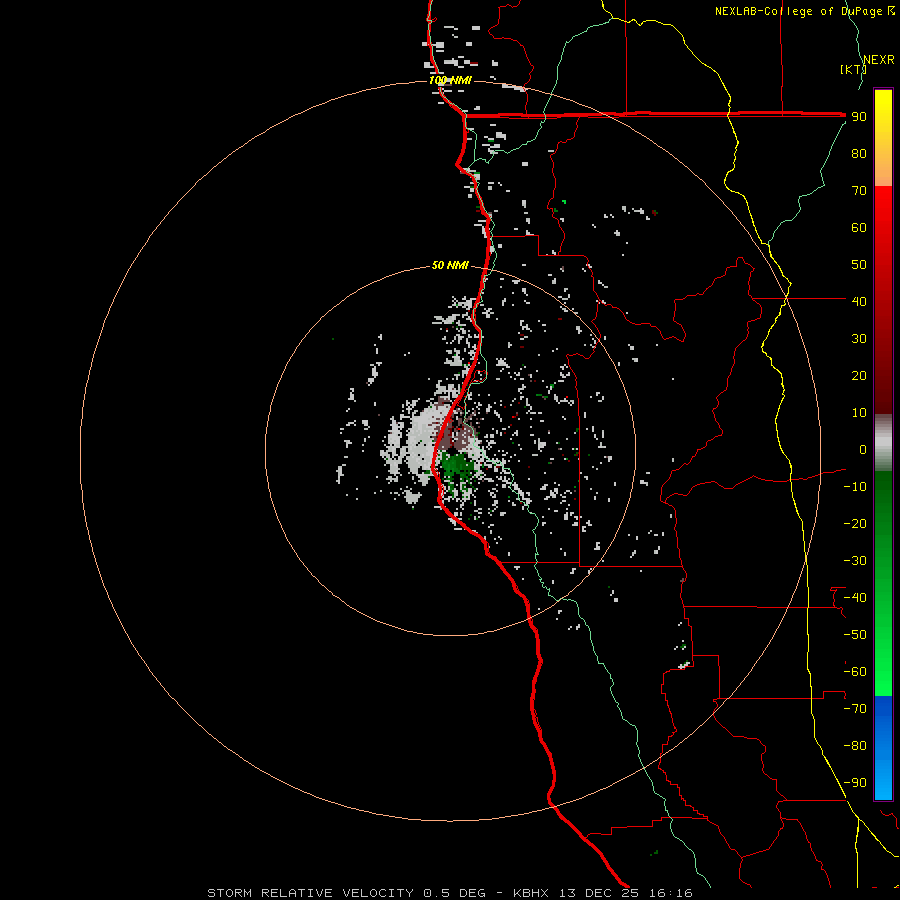Click the 70 value on the color scale
This screenshot has height=900, width=900.
[859, 191]
